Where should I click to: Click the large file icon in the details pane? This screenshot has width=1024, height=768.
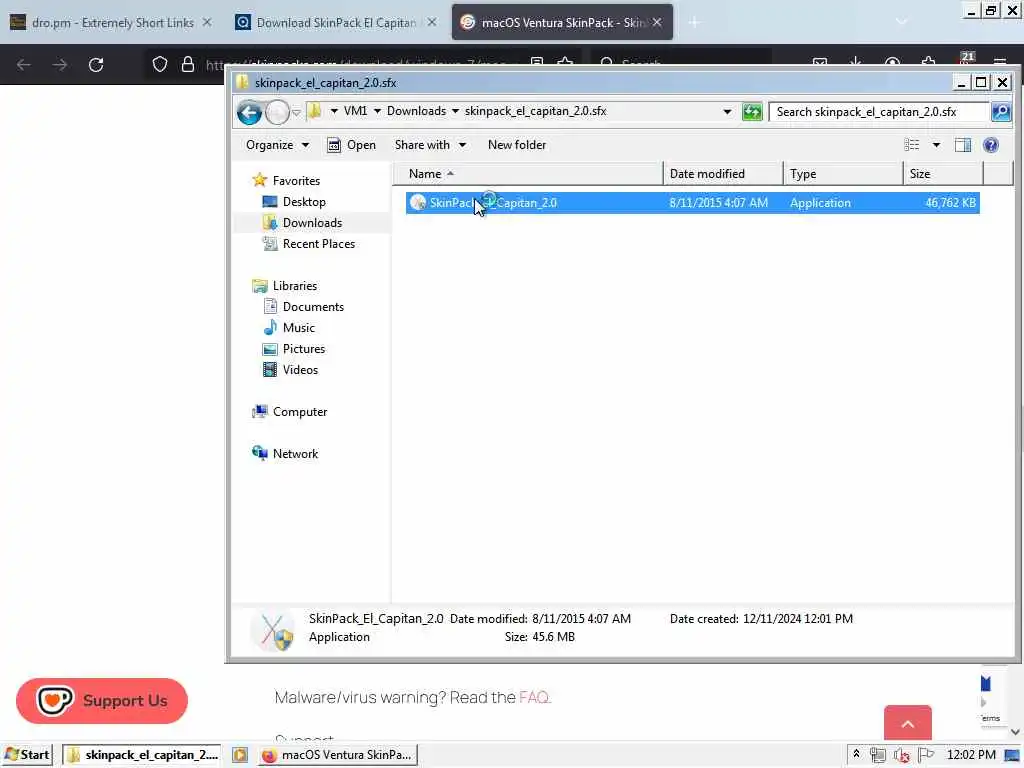pos(272,630)
